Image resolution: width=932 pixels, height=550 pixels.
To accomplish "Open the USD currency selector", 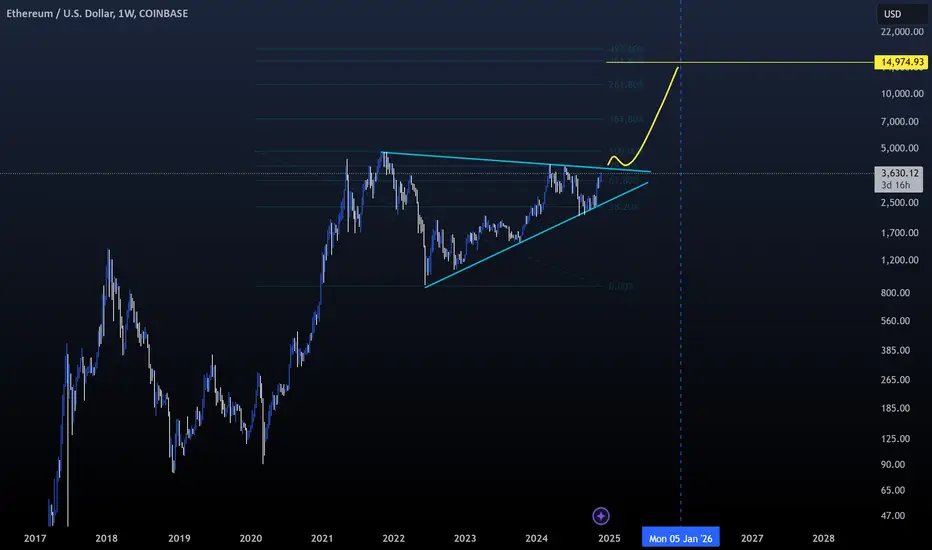I will pos(900,14).
